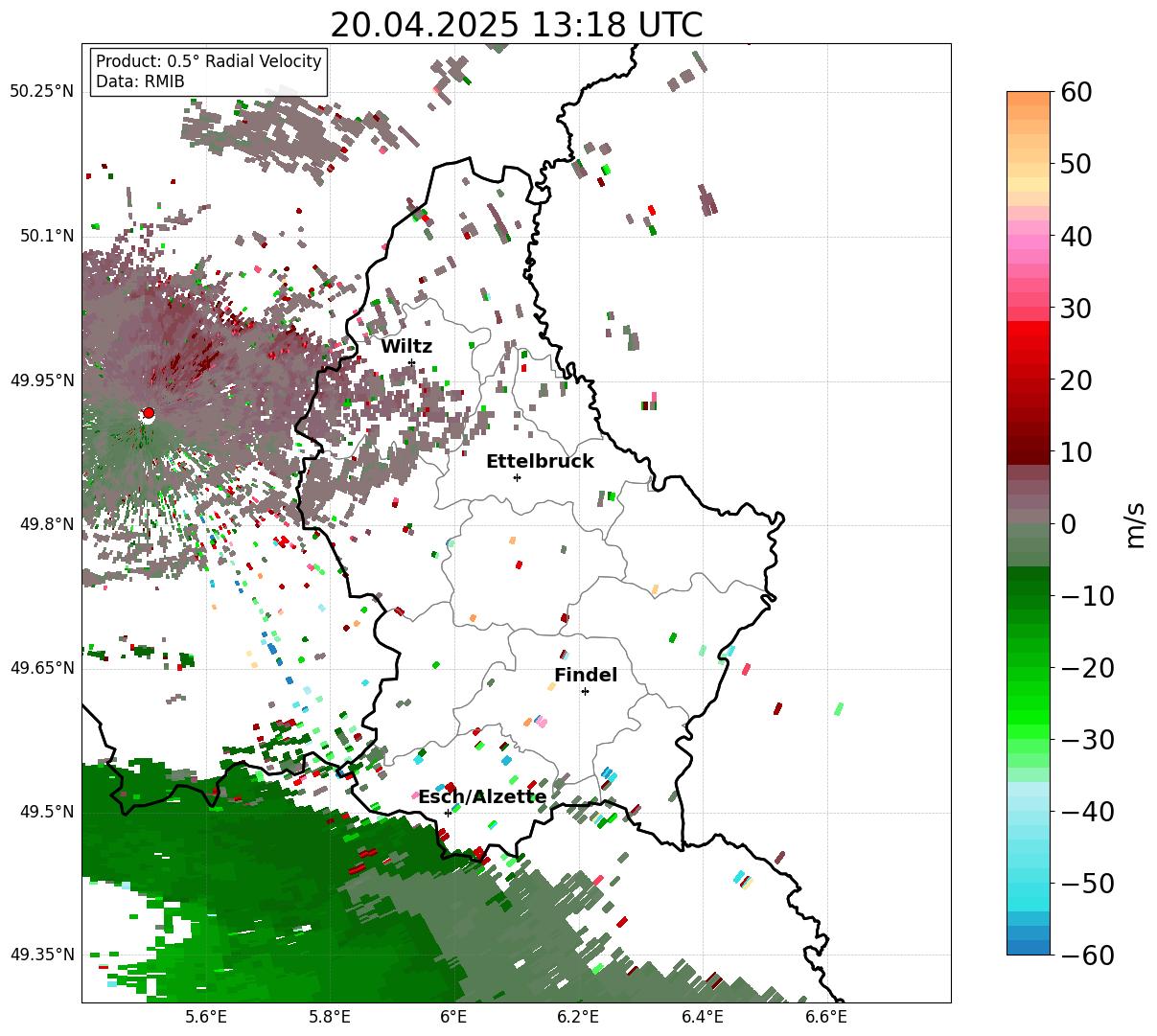Image resolution: width=1157 pixels, height=1036 pixels.
Task: Click the colorbar value −50
Action: 1086,884
